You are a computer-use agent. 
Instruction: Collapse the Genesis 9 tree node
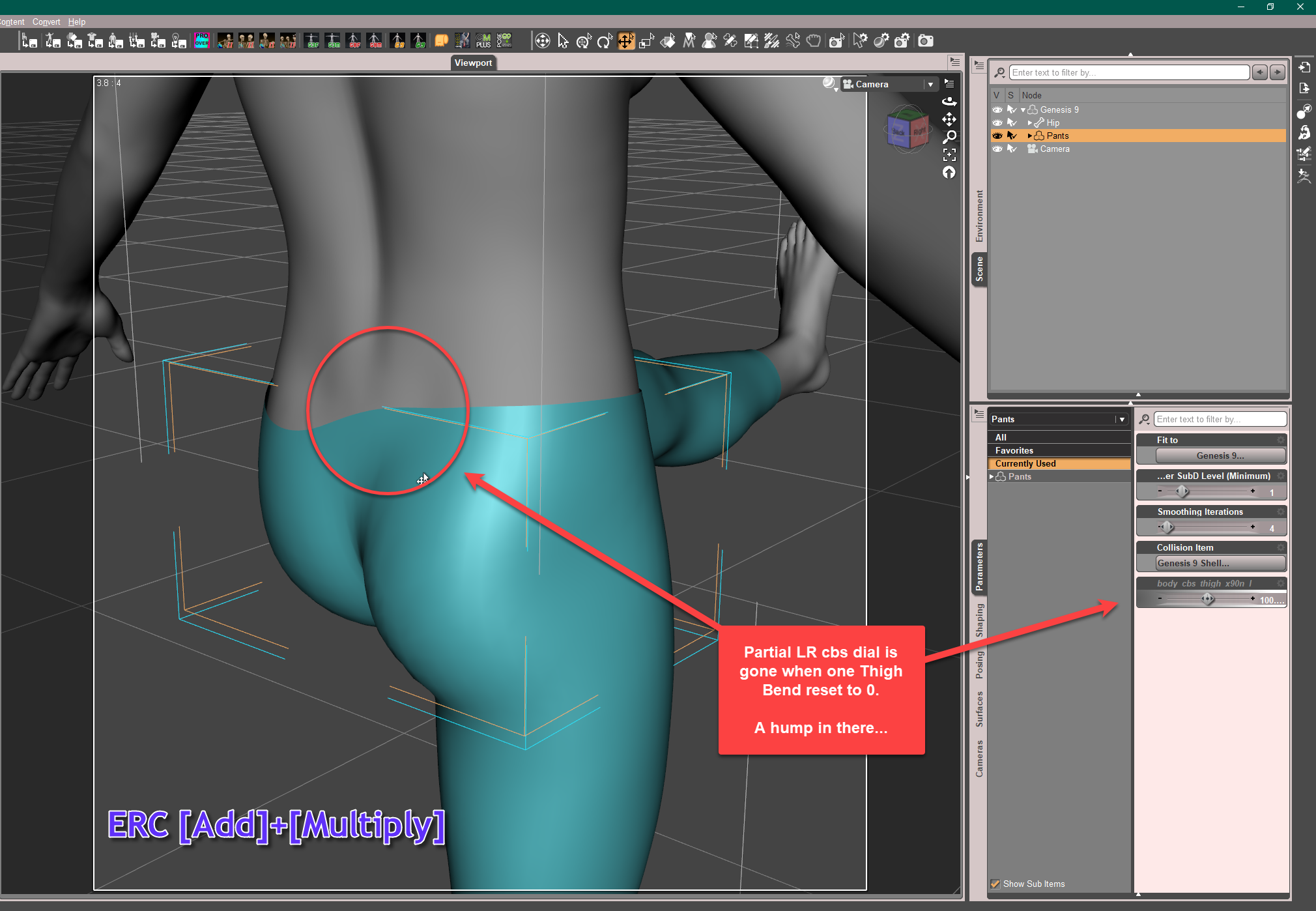[1023, 109]
